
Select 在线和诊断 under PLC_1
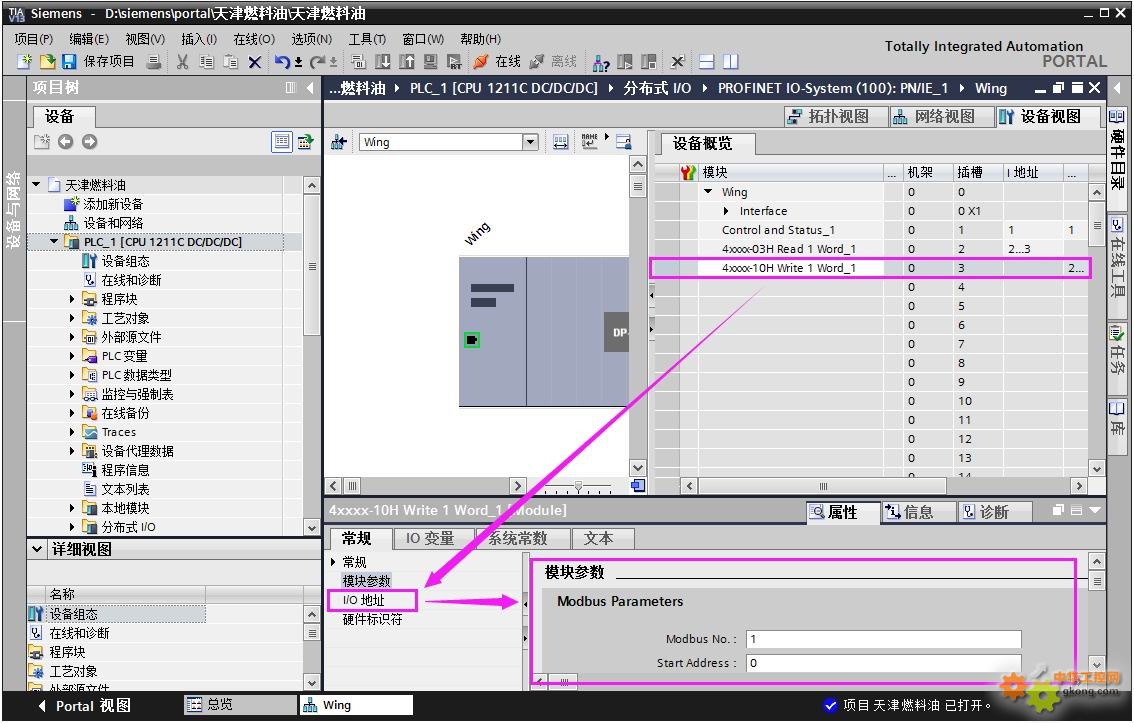pyautogui.click(x=131, y=280)
